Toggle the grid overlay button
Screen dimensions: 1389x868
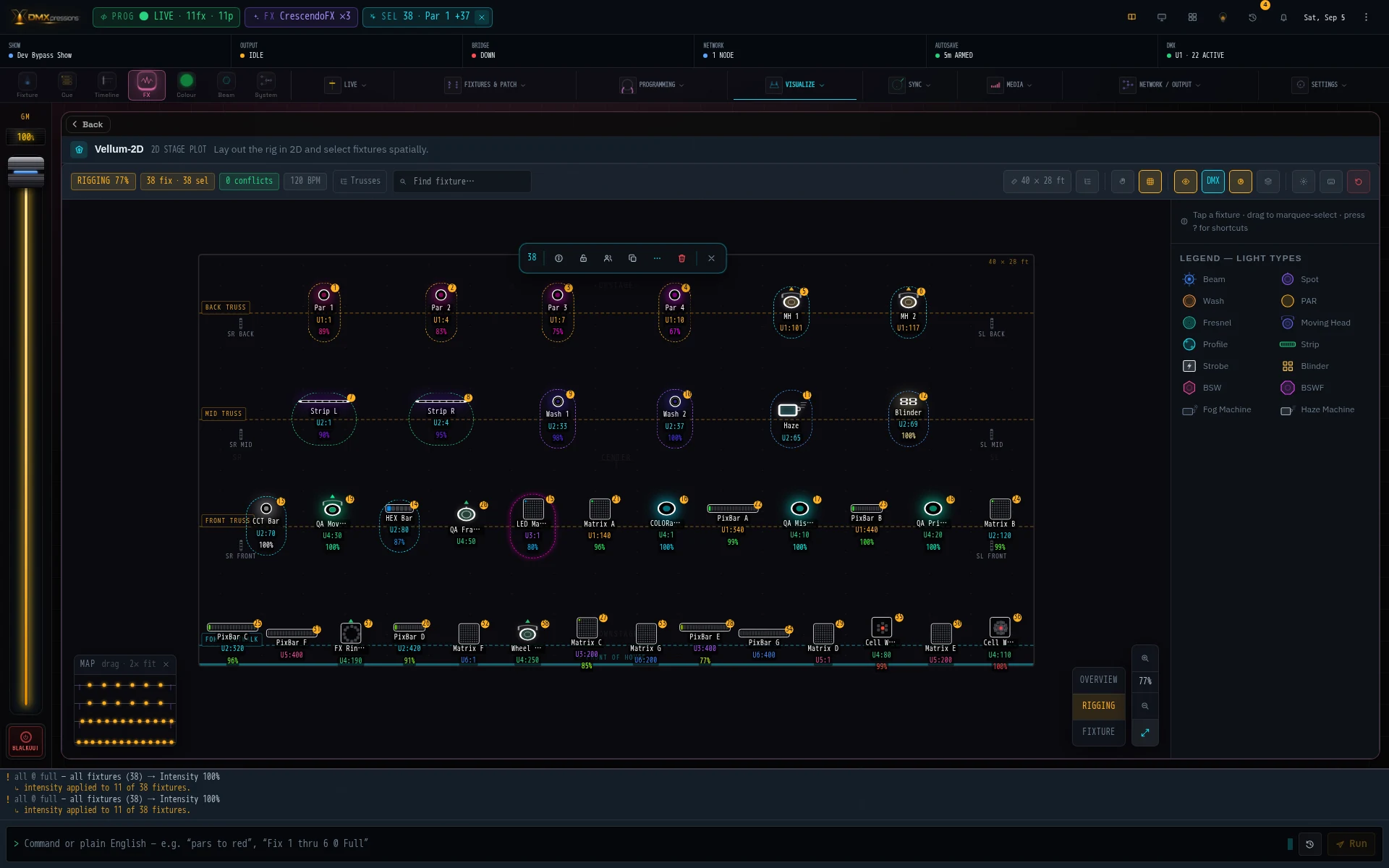coord(1150,182)
